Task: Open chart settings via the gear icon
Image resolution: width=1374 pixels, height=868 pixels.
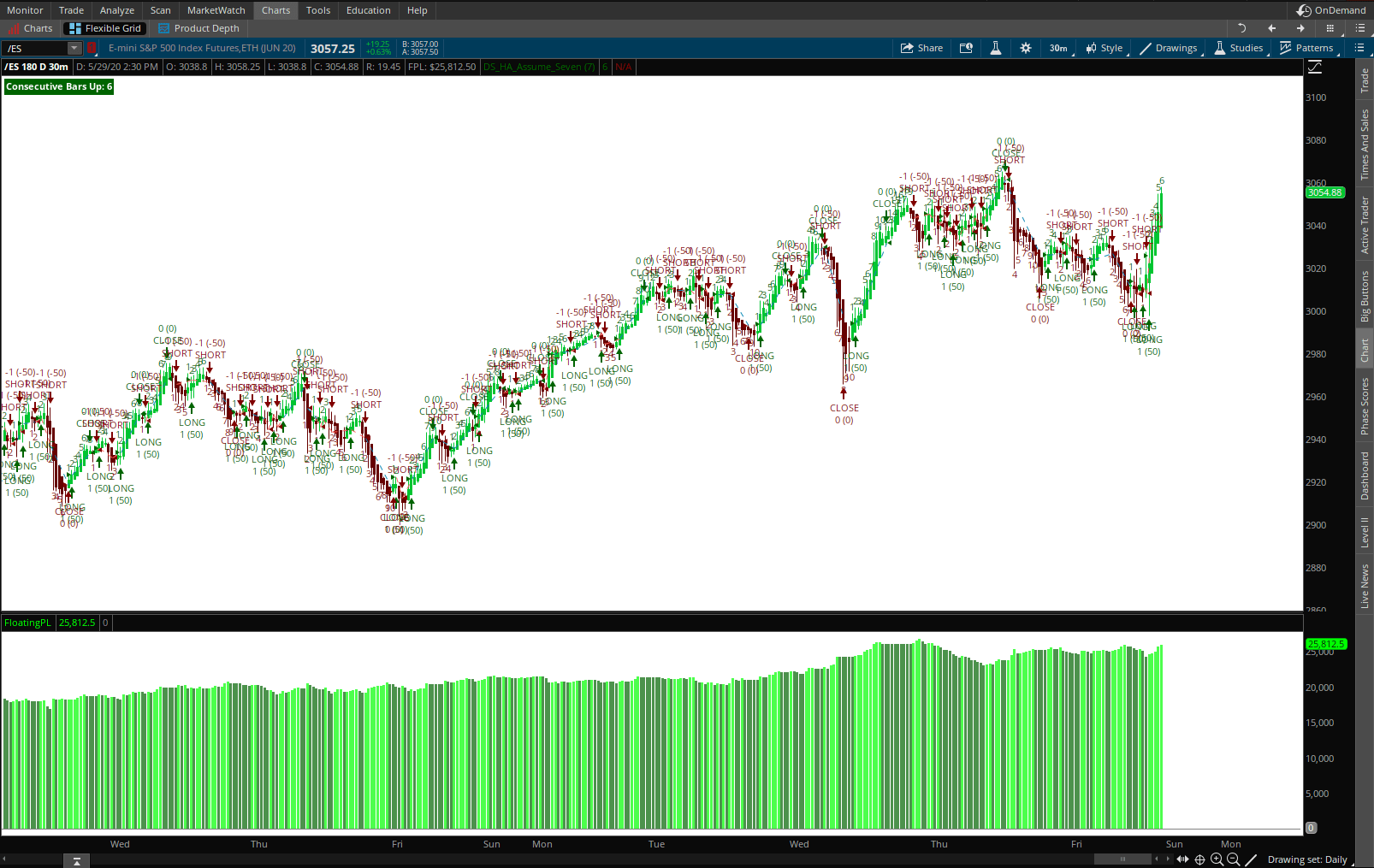Action: pyautogui.click(x=1026, y=48)
